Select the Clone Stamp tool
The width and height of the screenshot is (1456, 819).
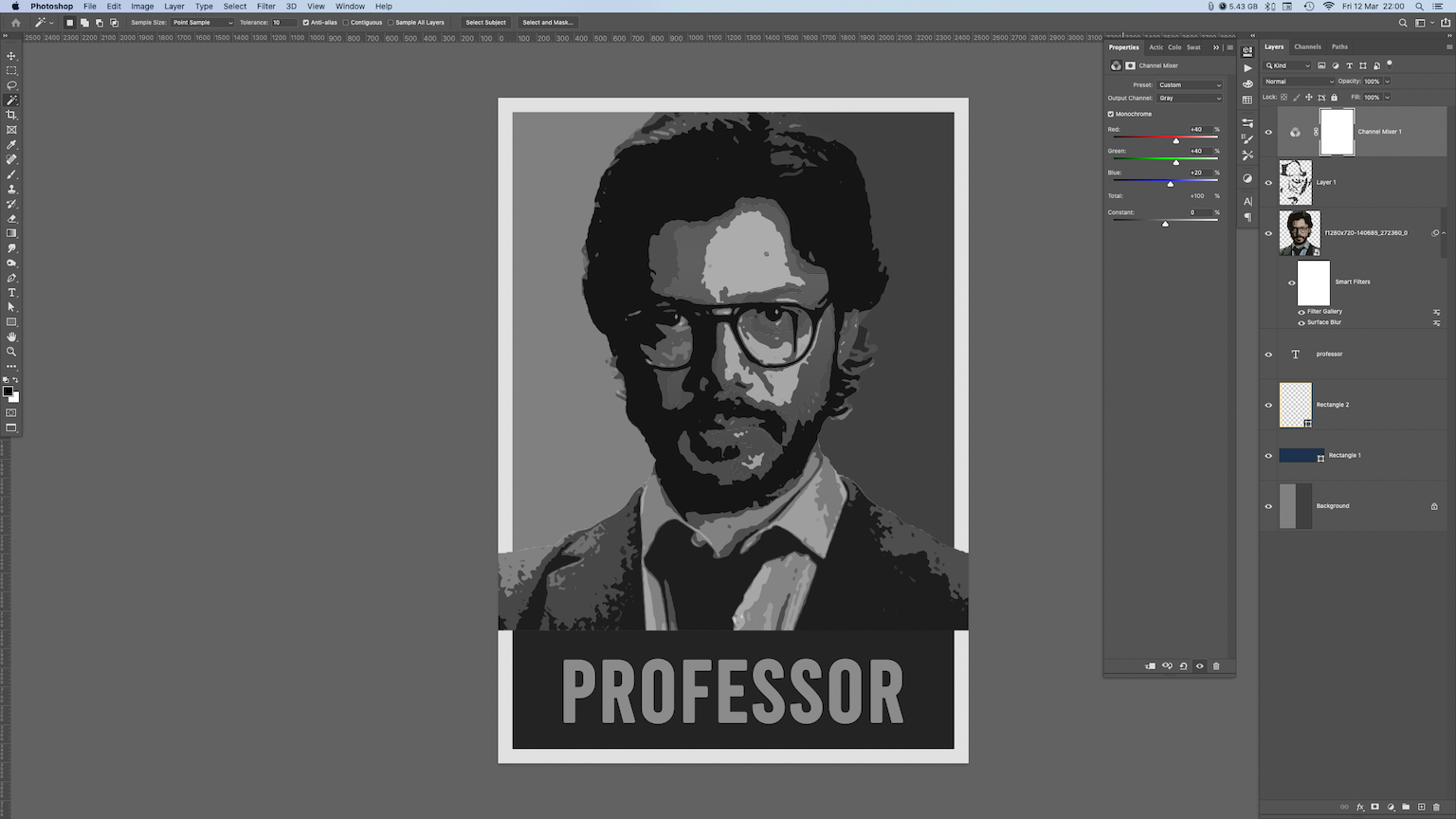[x=11, y=189]
